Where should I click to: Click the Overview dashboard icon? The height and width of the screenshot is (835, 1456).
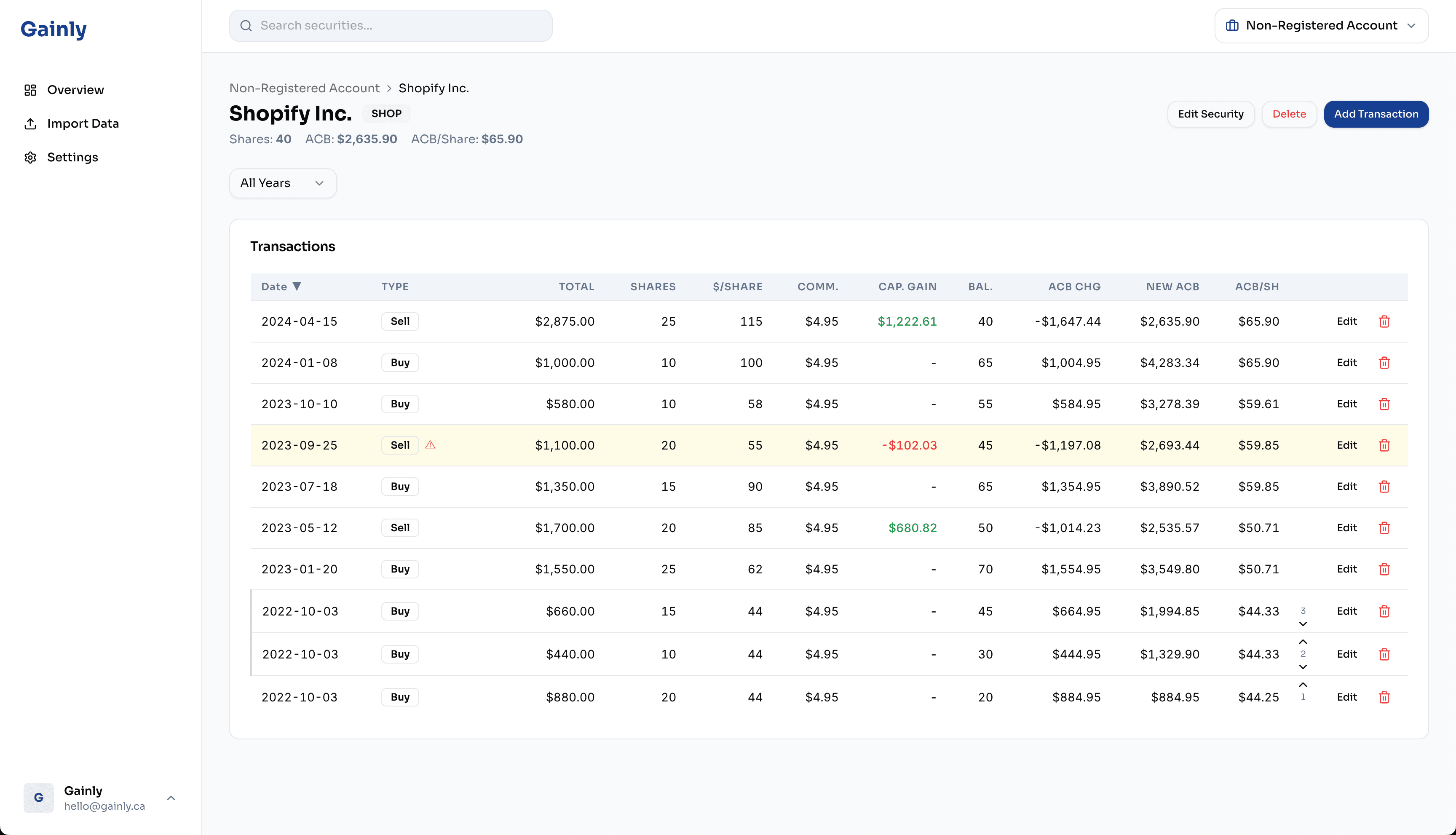tap(30, 90)
